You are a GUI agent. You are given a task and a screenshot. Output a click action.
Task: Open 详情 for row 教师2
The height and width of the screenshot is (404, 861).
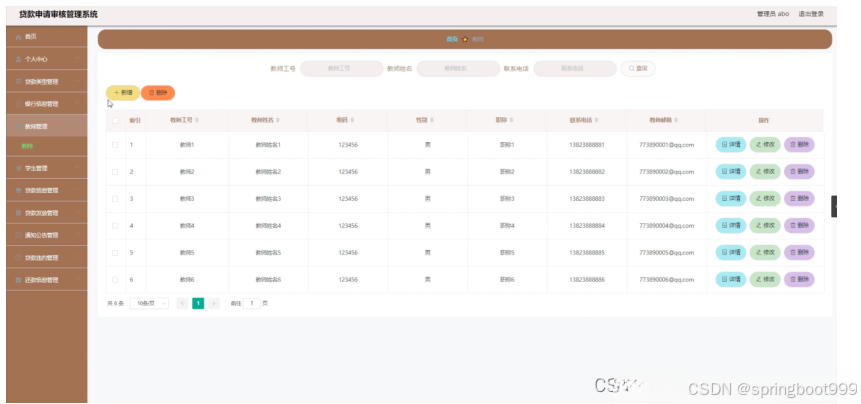(731, 172)
